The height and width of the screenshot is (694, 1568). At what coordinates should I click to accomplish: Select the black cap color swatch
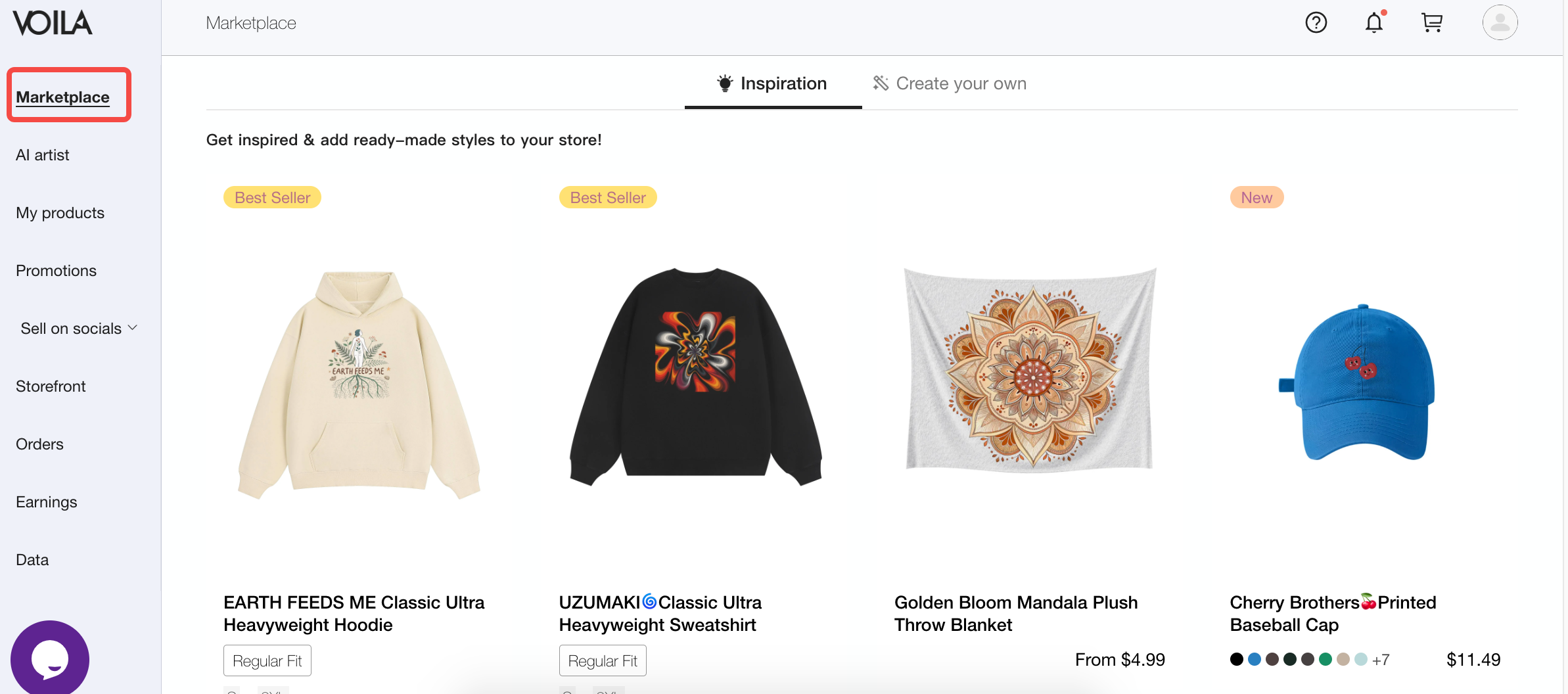1237,659
